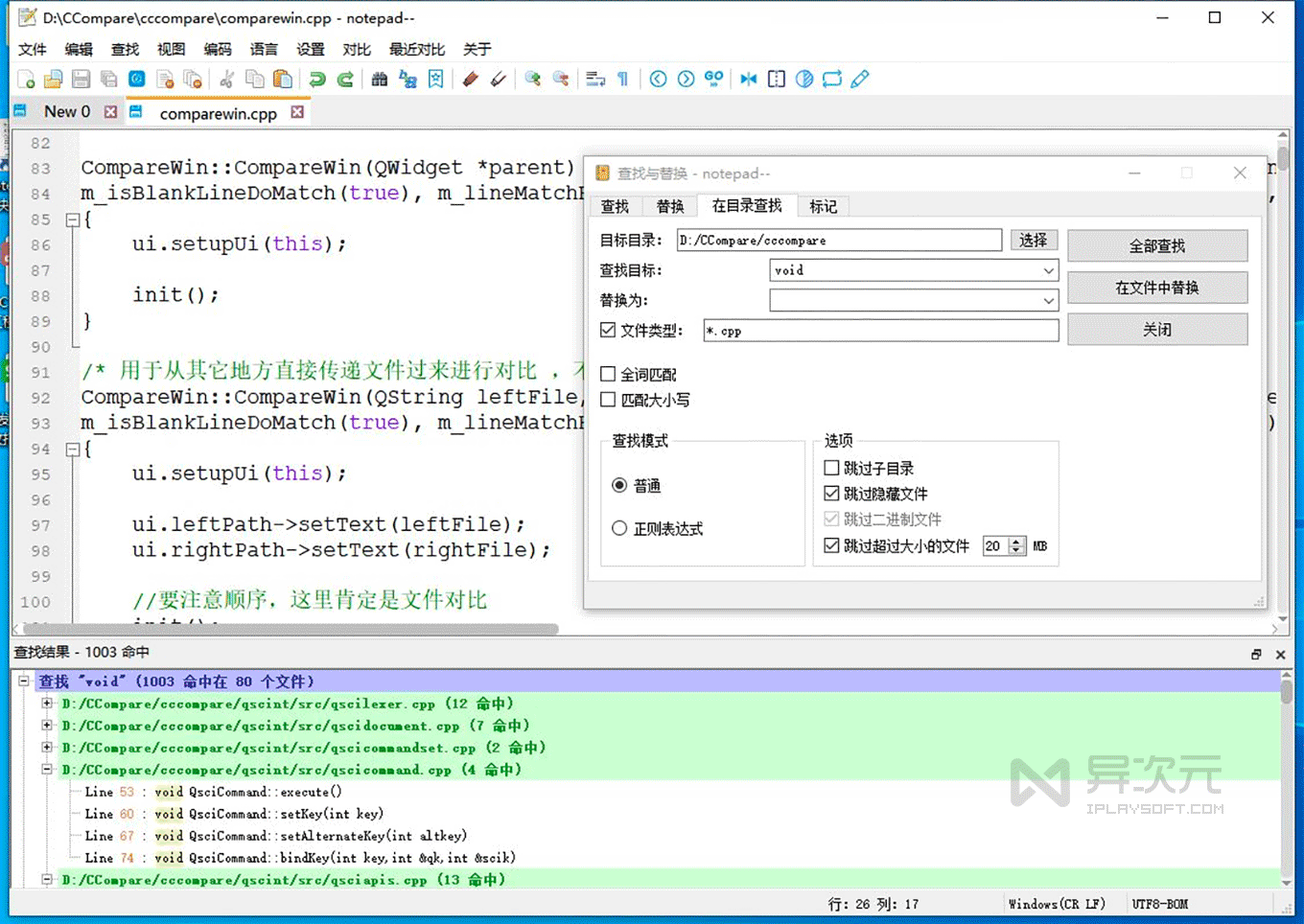Viewport: 1304px width, 924px height.
Task: Click the cut scissors icon
Action: (x=227, y=80)
